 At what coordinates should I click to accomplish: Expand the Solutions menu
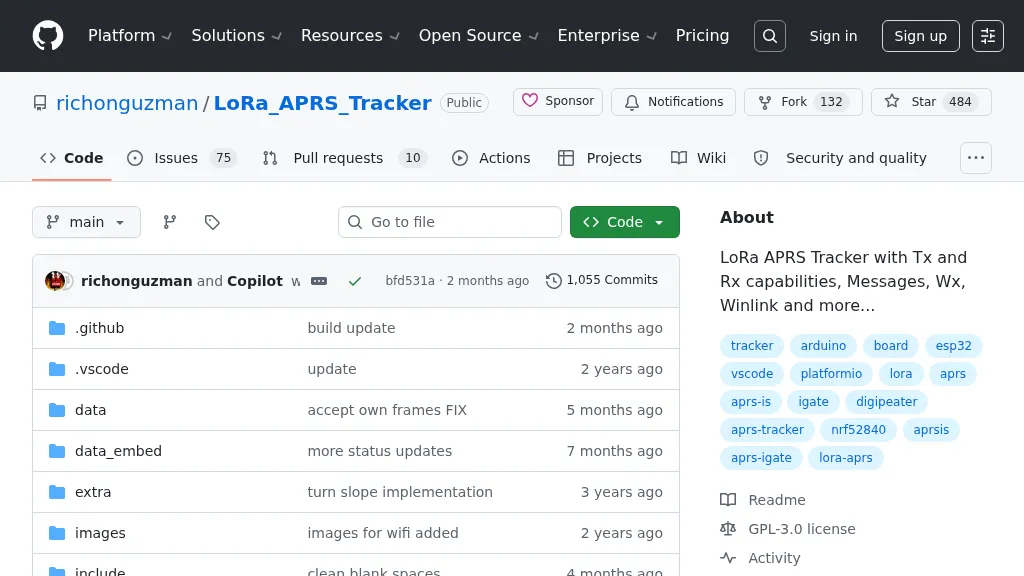click(236, 36)
